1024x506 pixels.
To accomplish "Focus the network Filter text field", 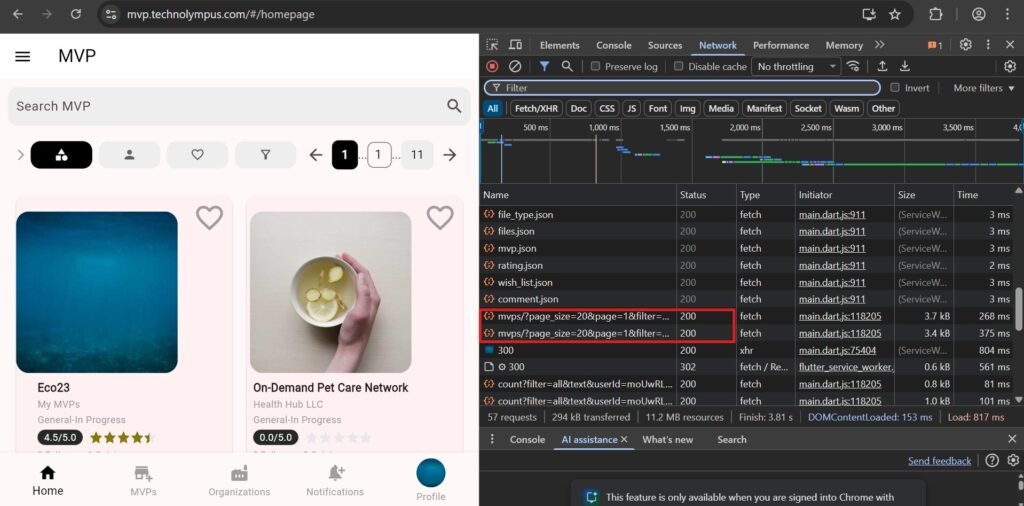I will [x=682, y=87].
